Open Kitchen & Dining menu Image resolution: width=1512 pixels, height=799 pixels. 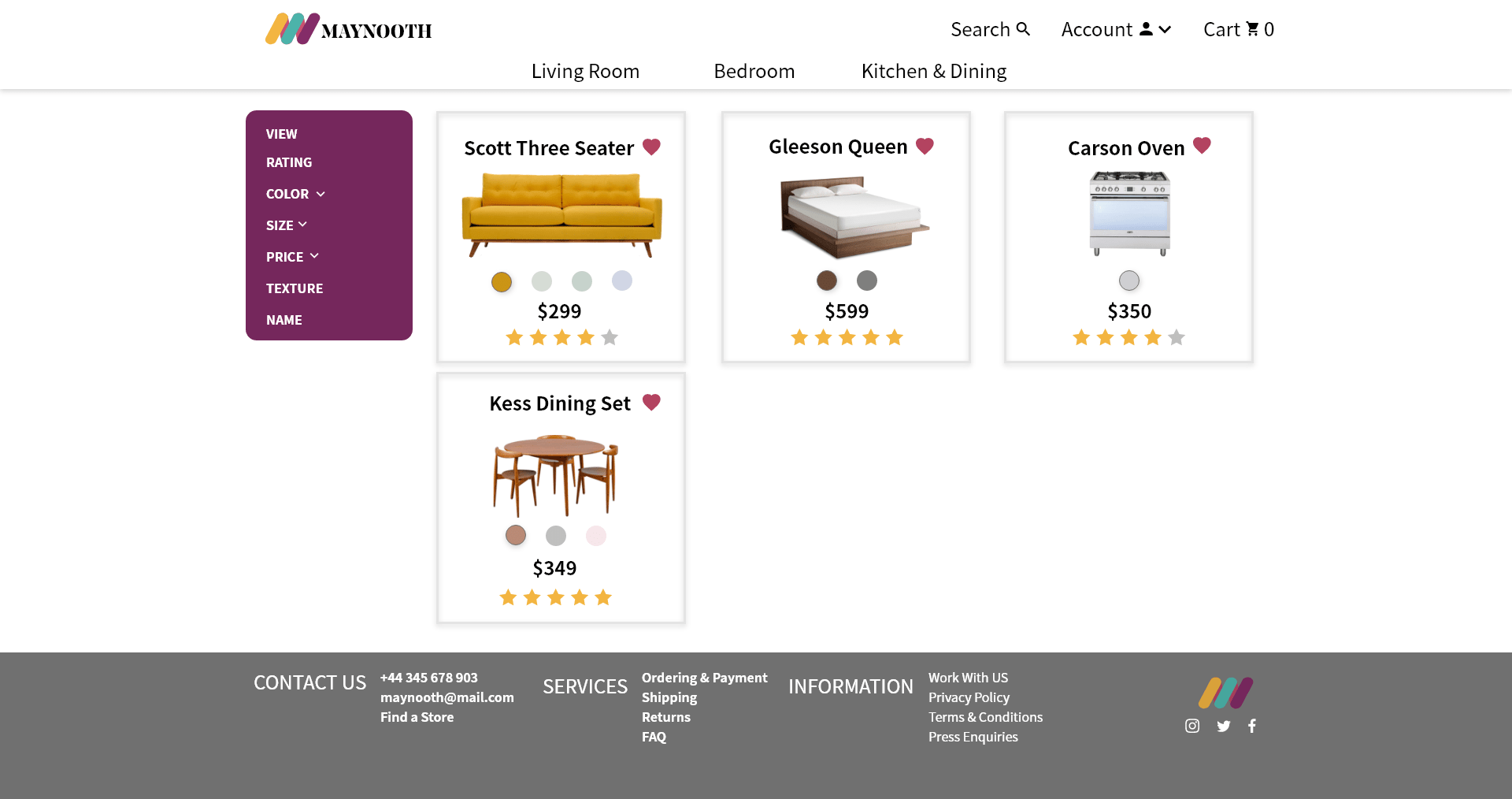pyautogui.click(x=934, y=71)
